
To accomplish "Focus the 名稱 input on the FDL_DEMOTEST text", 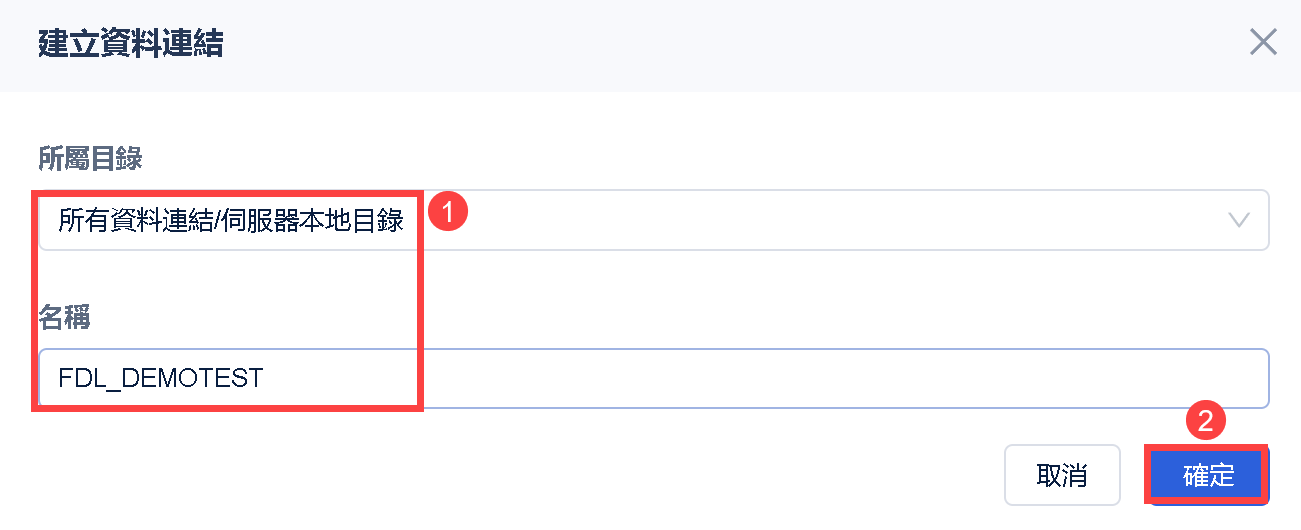I will [x=160, y=378].
